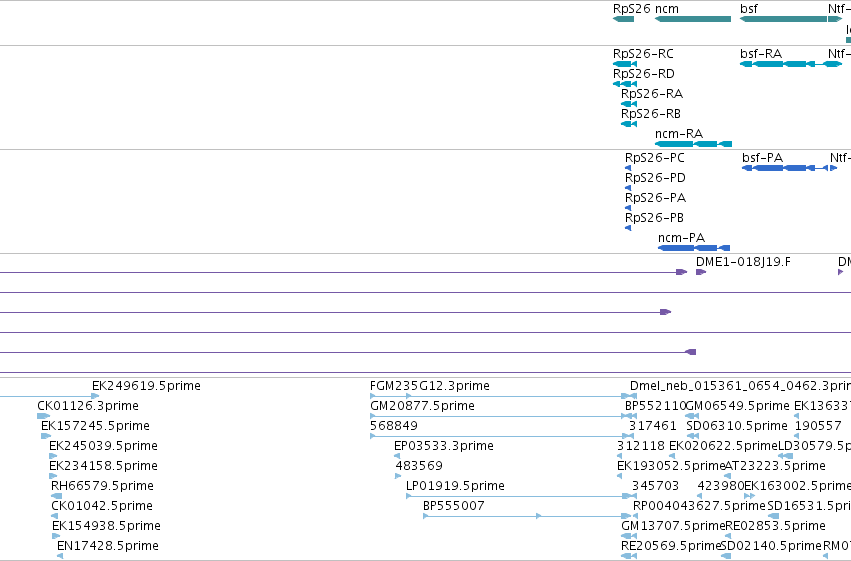Image resolution: width=851 pixels, height=561 pixels.
Task: Select EST EK163002.5prime
Action: tap(797, 486)
